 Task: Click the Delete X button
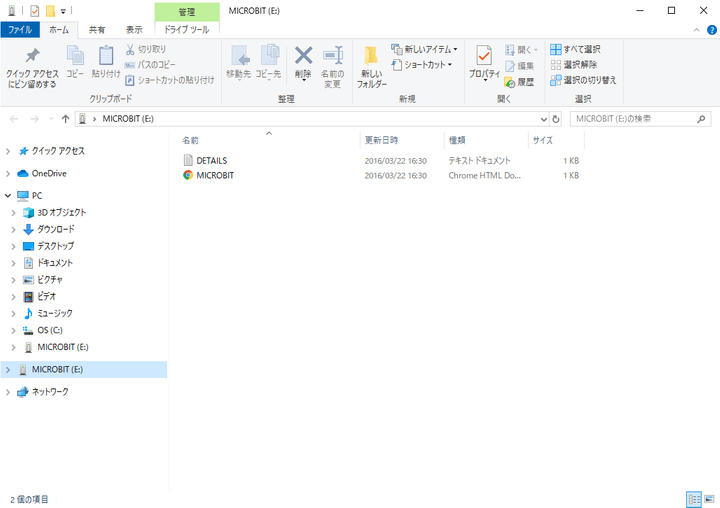(x=303, y=63)
